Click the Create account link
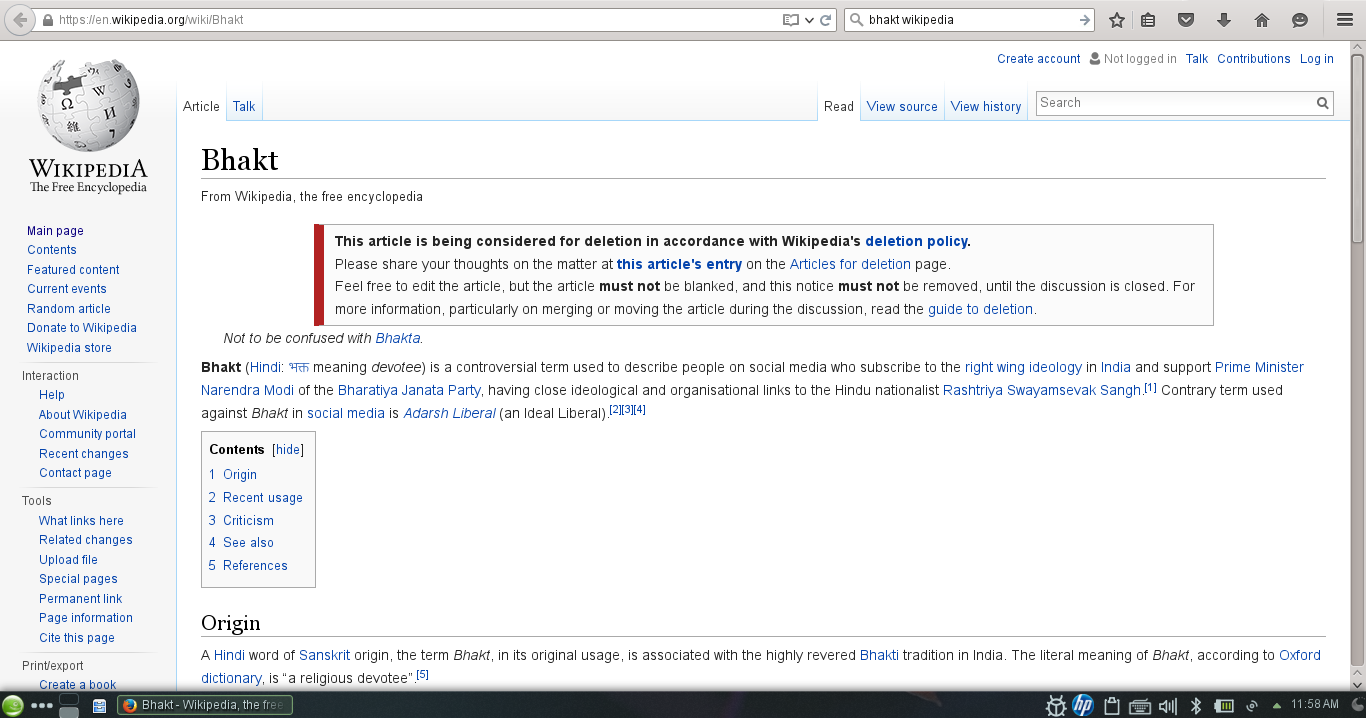Screen dimensions: 1366x718 1038,59
